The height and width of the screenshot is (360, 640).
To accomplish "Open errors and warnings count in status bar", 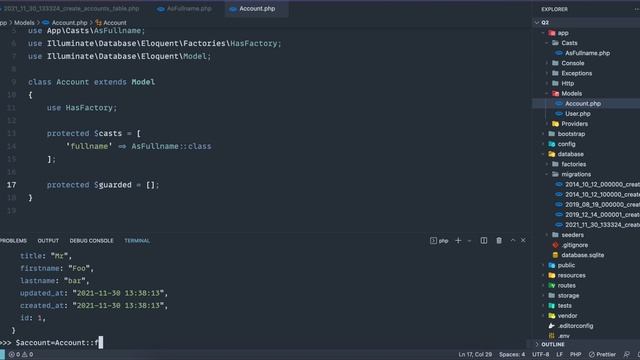I will pos(21,355).
